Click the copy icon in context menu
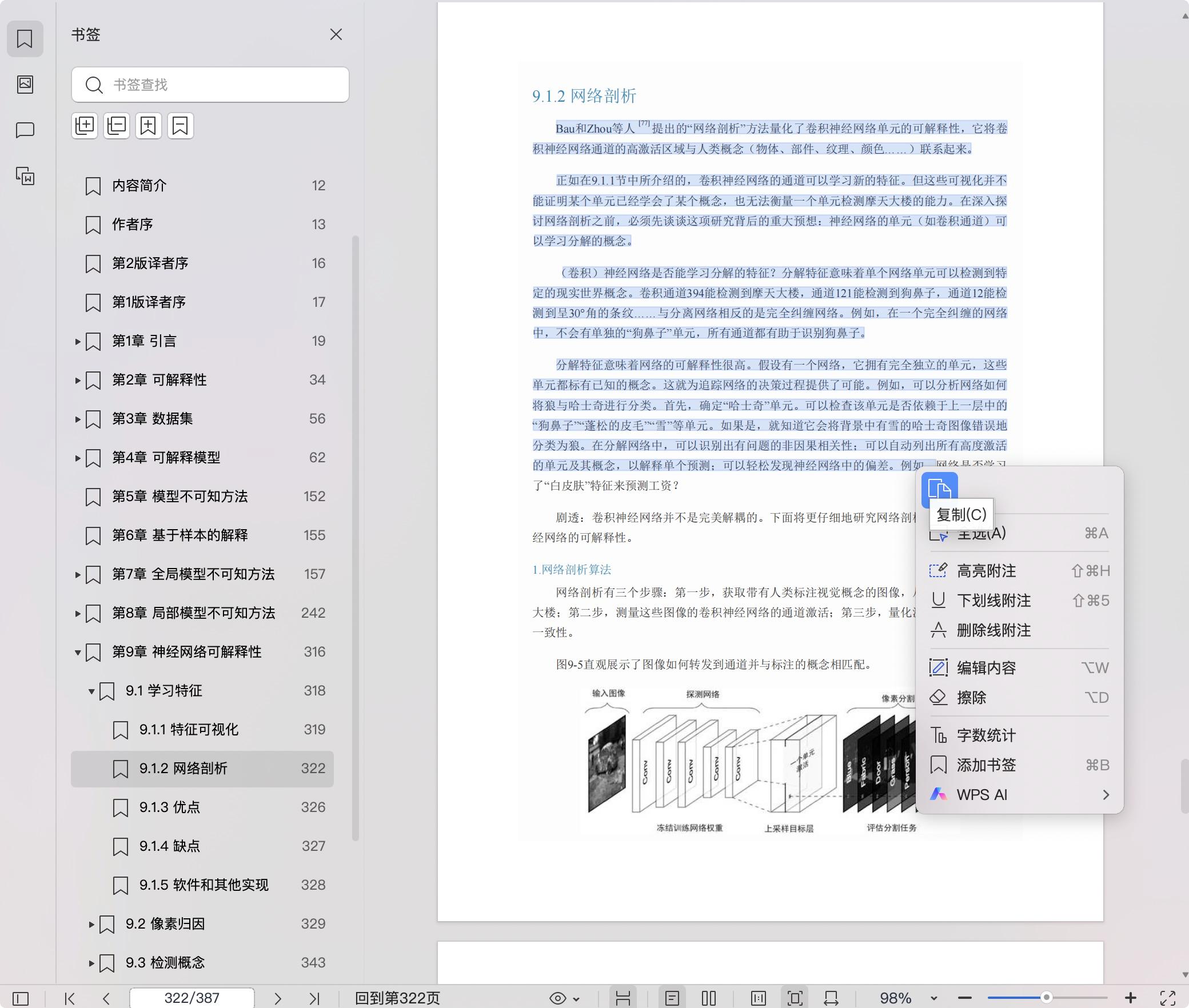This screenshot has width=1189, height=1008. (x=939, y=490)
